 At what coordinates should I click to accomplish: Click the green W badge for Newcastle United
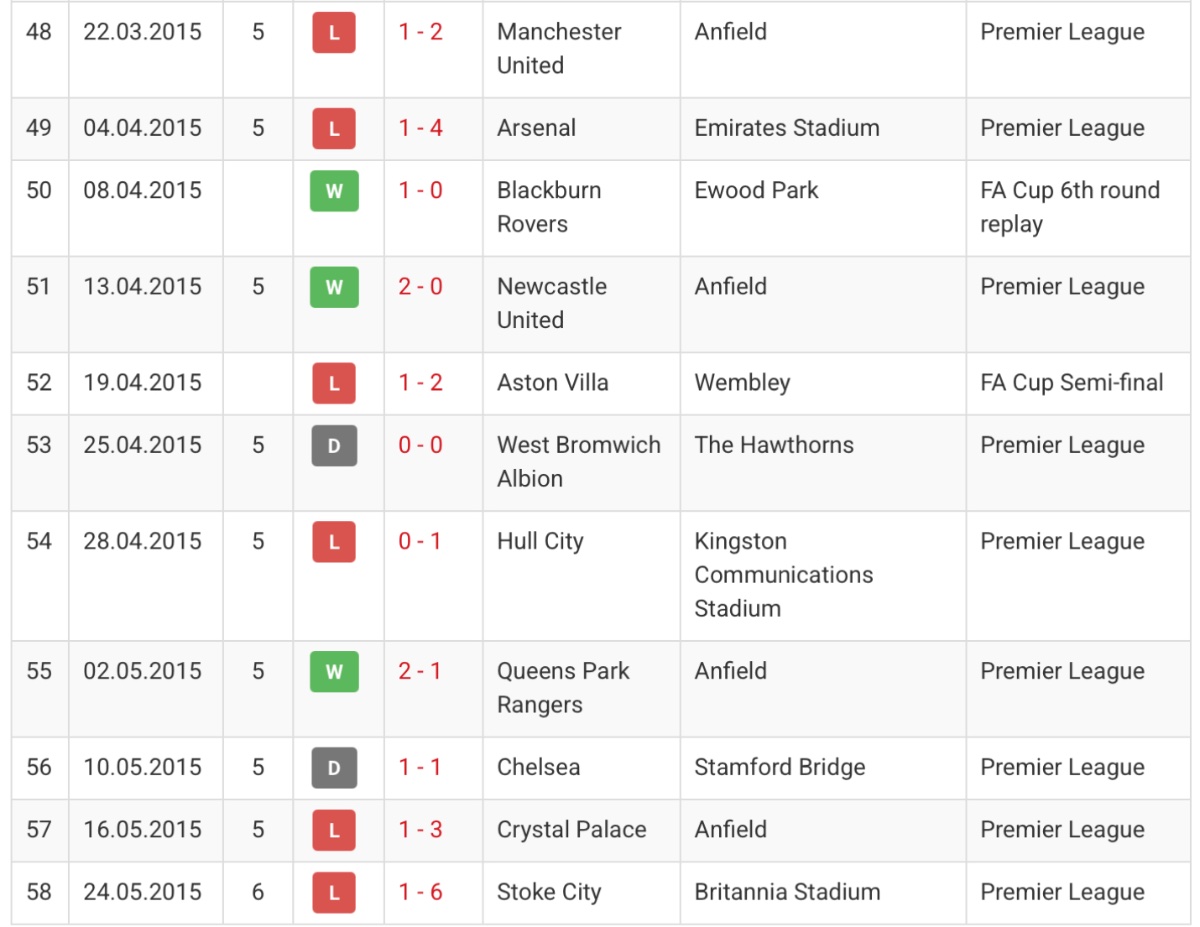tap(334, 287)
